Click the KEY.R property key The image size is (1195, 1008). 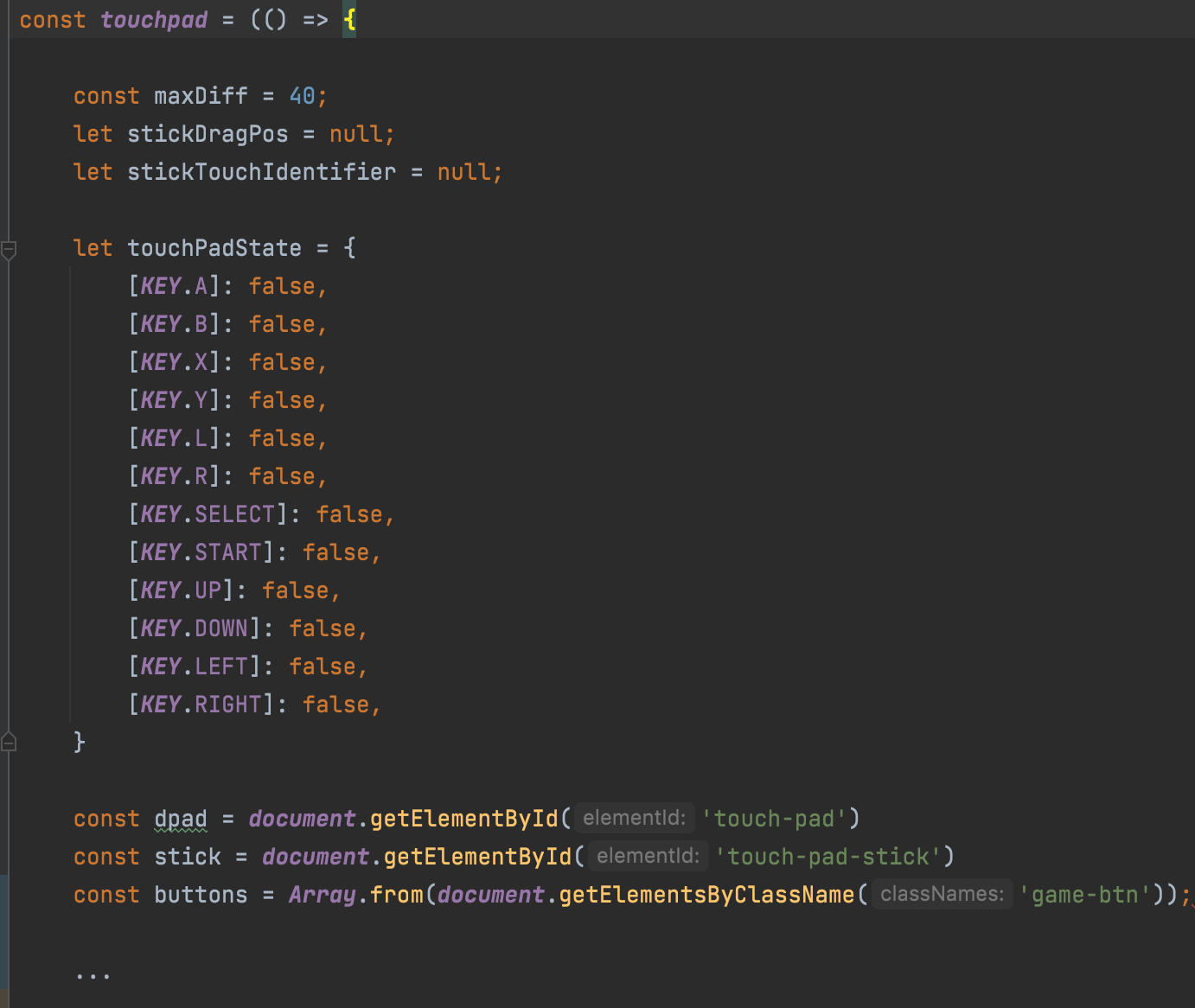[174, 476]
